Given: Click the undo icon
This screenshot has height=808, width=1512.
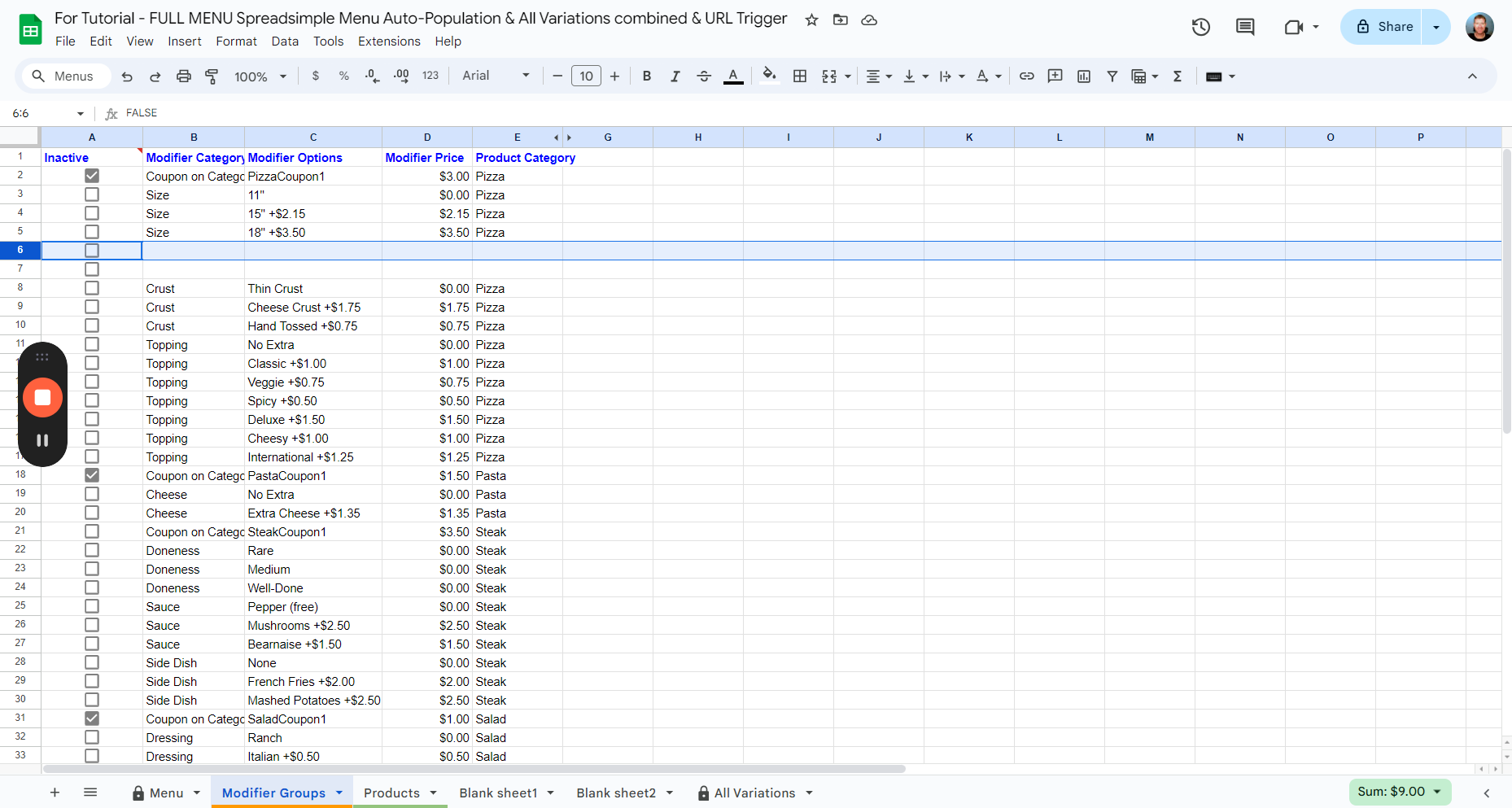Looking at the screenshot, I should pos(127,76).
